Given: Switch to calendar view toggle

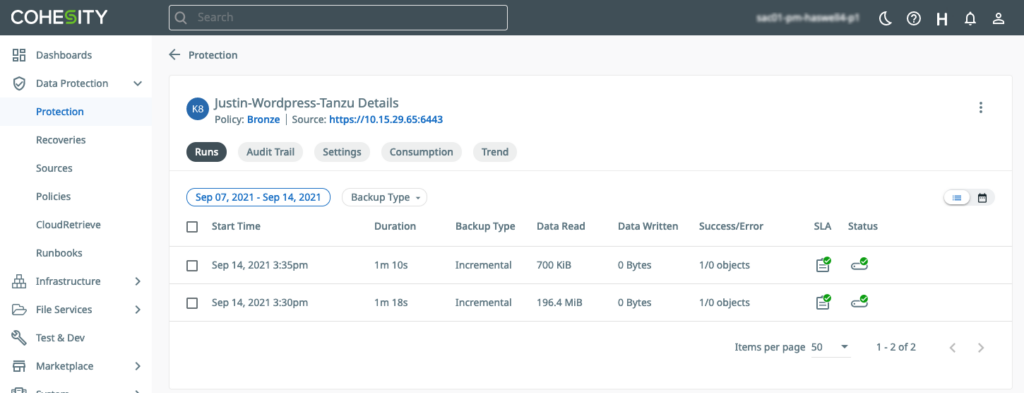Looking at the screenshot, I should tap(982, 198).
